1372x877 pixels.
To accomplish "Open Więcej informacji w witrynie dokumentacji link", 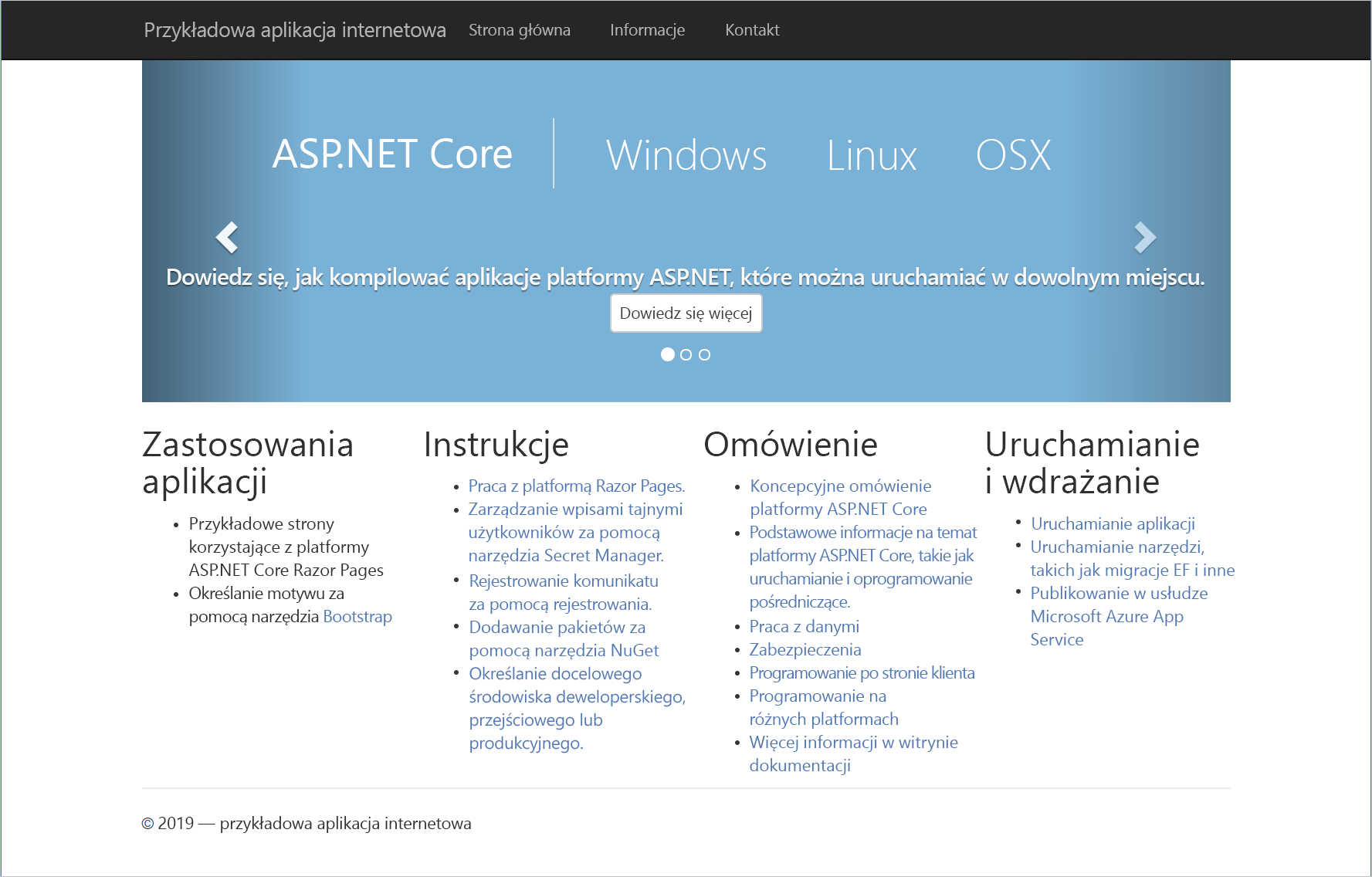I will (x=854, y=754).
